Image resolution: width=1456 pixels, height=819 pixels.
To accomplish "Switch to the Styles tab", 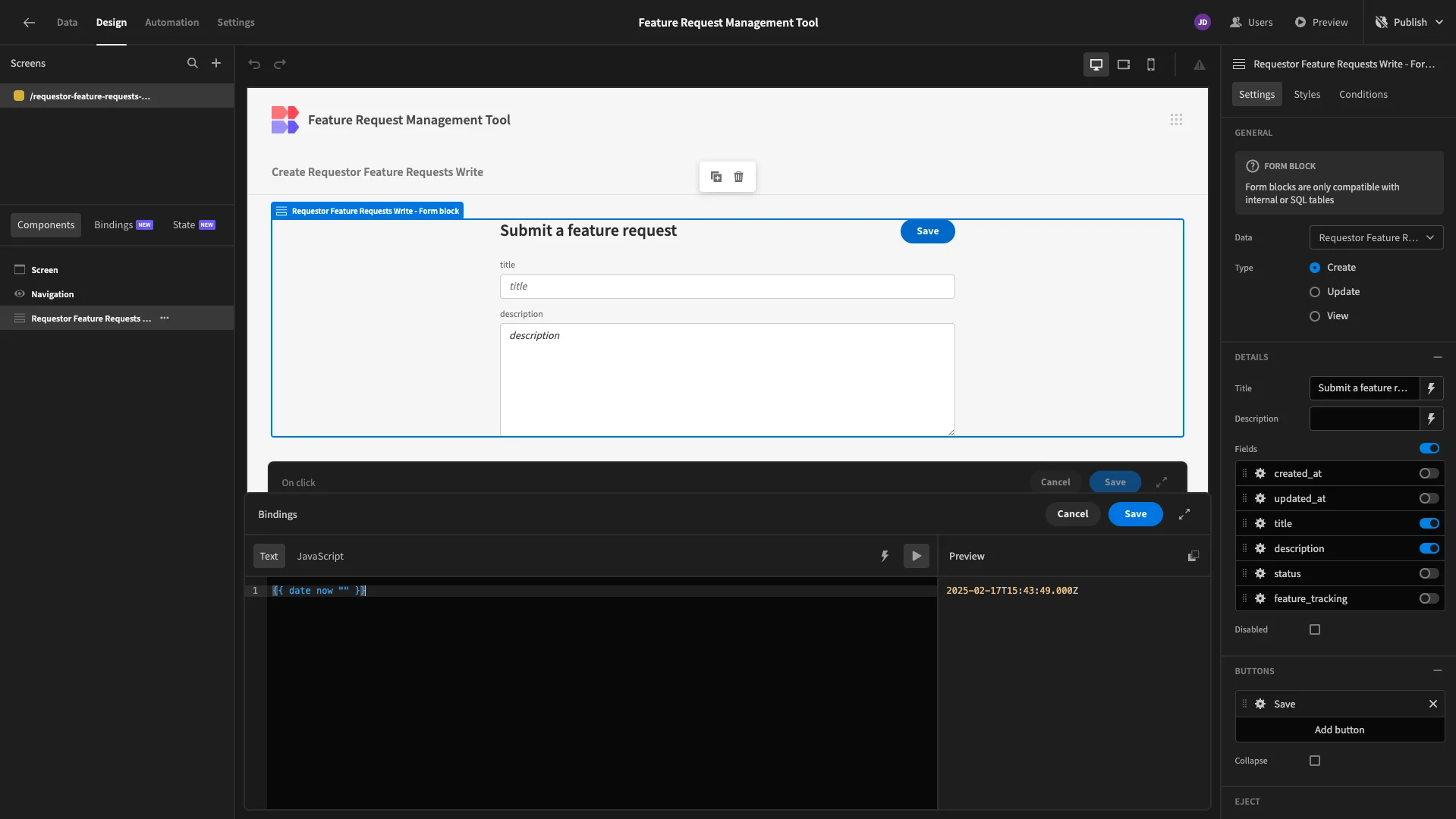I will coord(1307,94).
